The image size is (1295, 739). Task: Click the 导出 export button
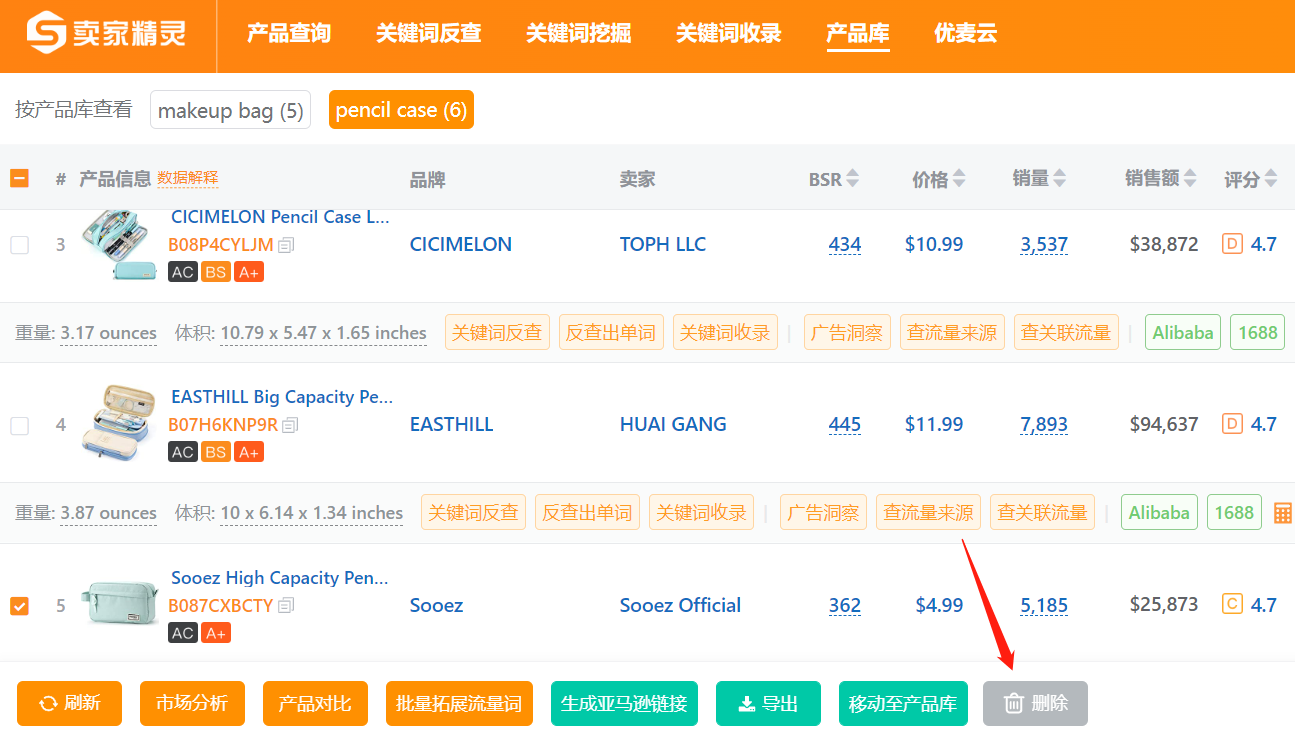[x=768, y=703]
